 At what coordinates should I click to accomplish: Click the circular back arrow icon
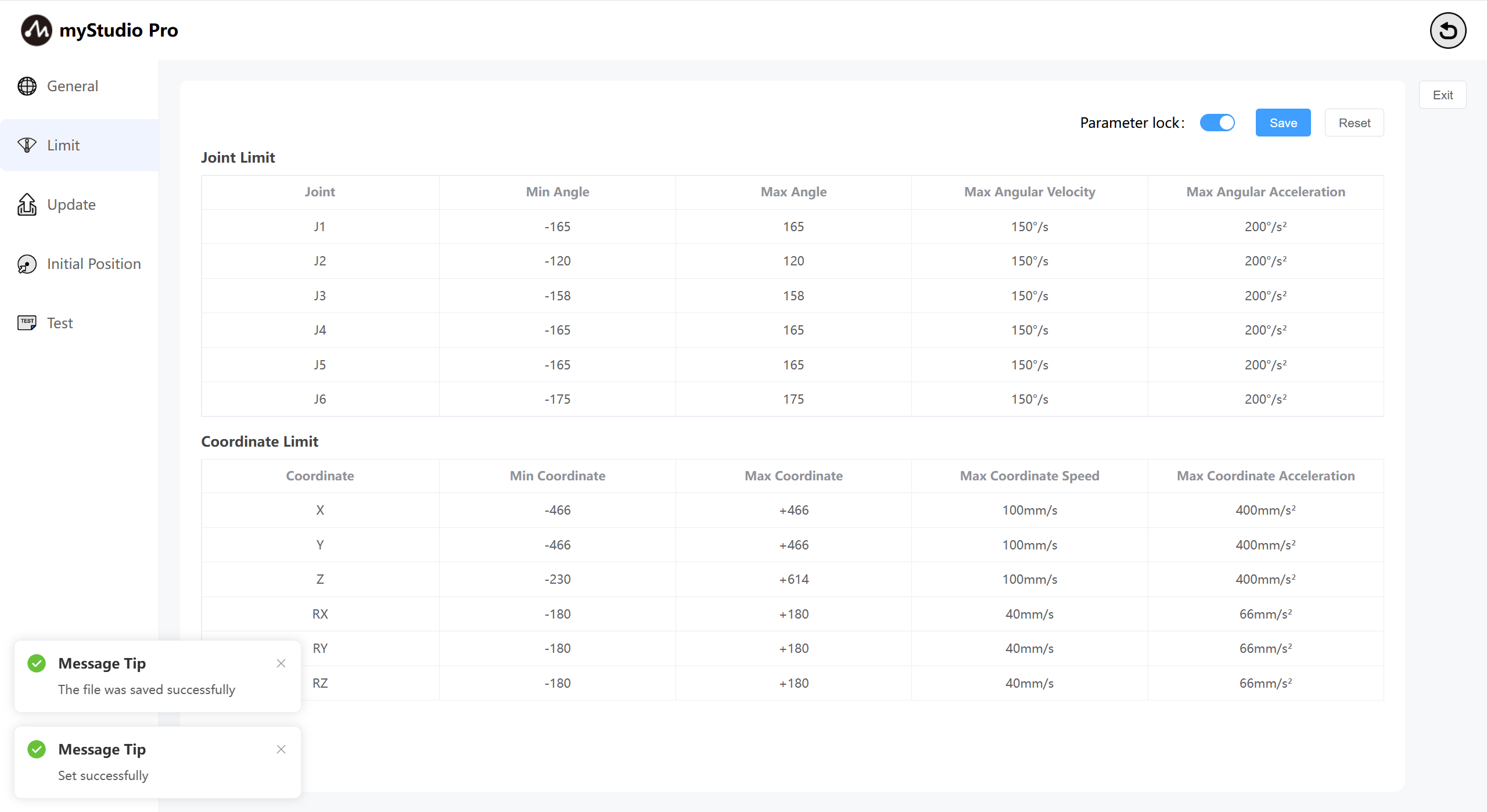[x=1448, y=30]
